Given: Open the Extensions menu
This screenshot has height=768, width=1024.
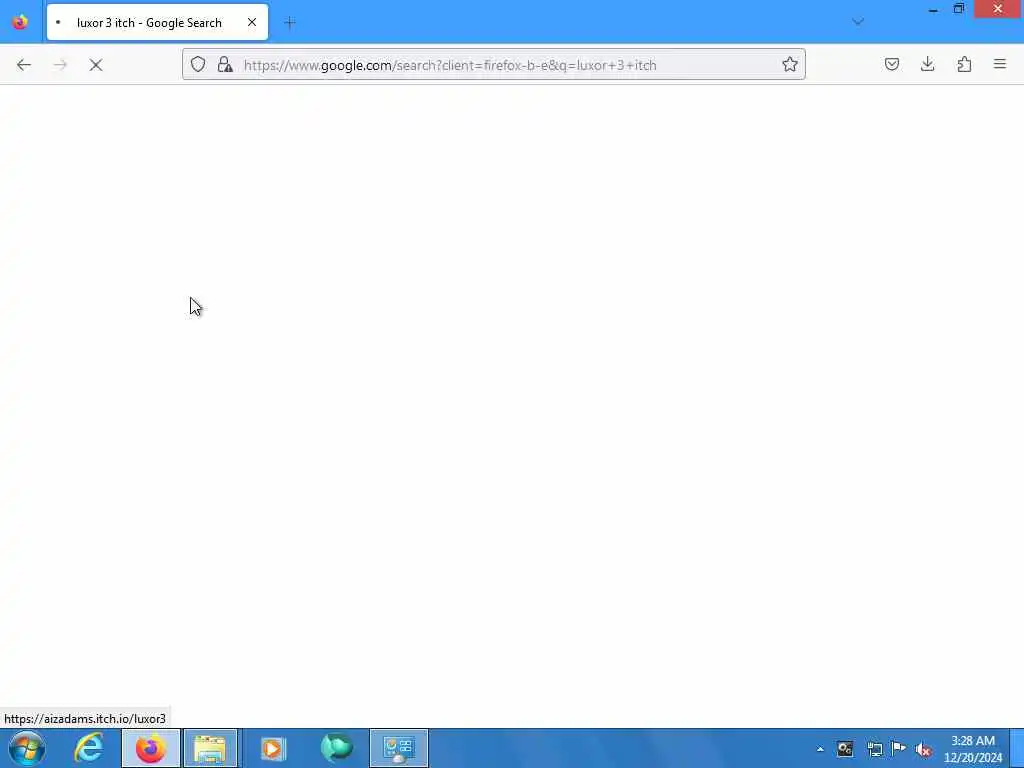Looking at the screenshot, I should [964, 65].
